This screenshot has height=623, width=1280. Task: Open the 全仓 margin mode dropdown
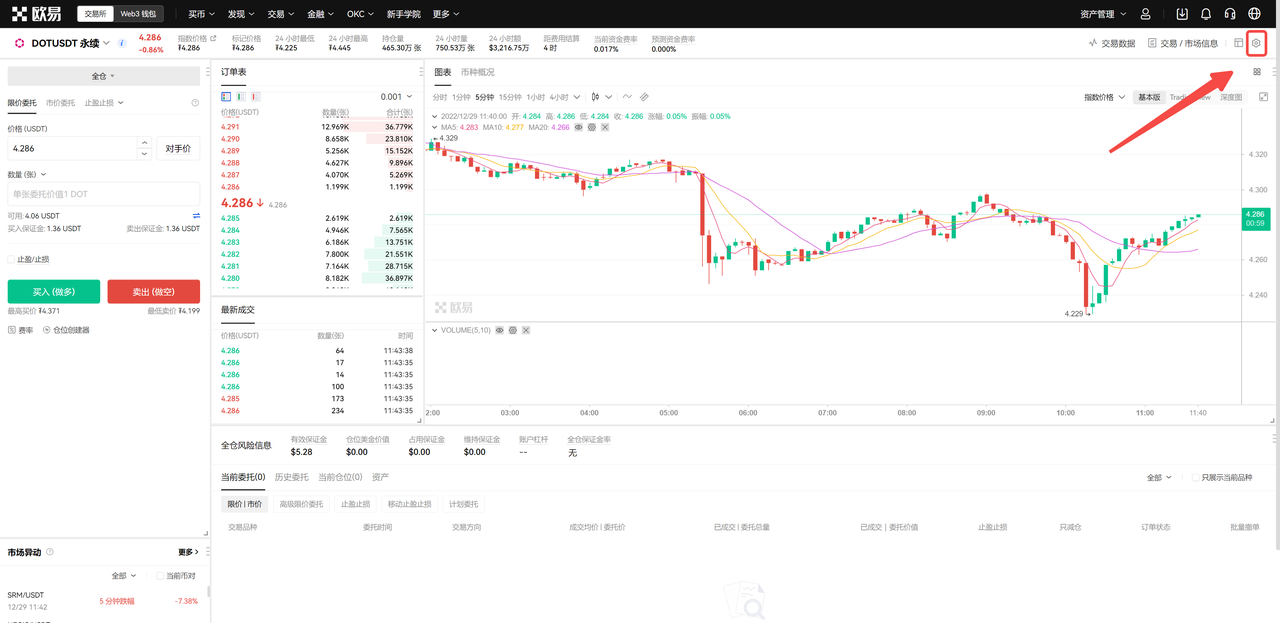103,76
